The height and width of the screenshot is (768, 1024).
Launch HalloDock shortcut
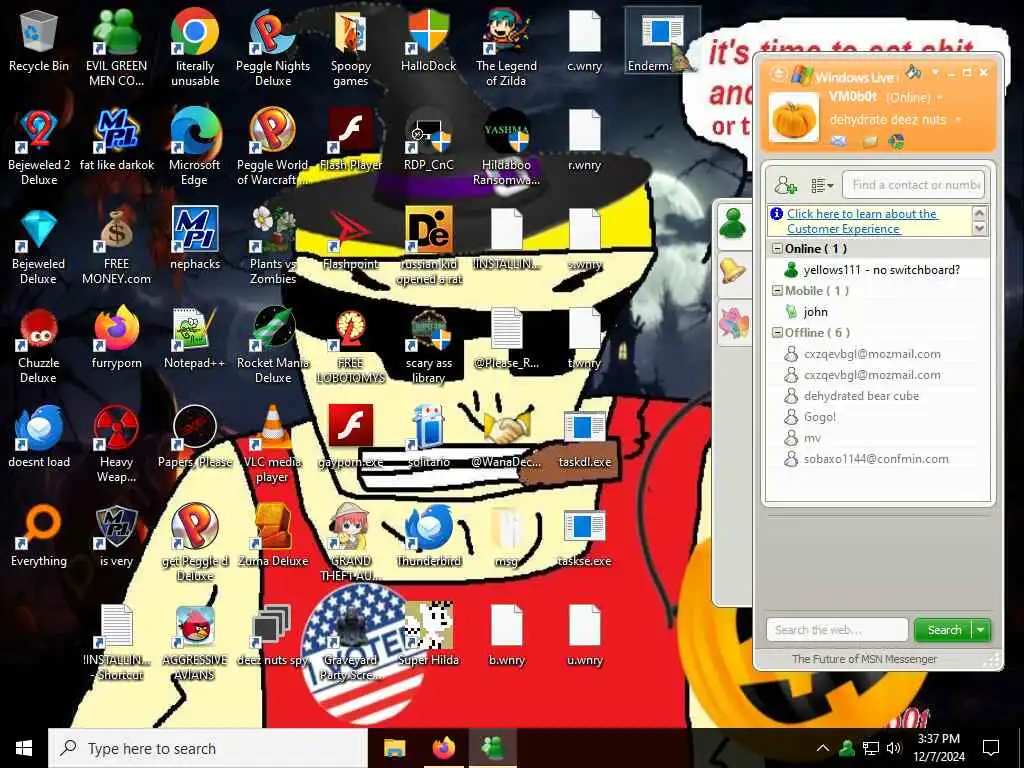(428, 40)
